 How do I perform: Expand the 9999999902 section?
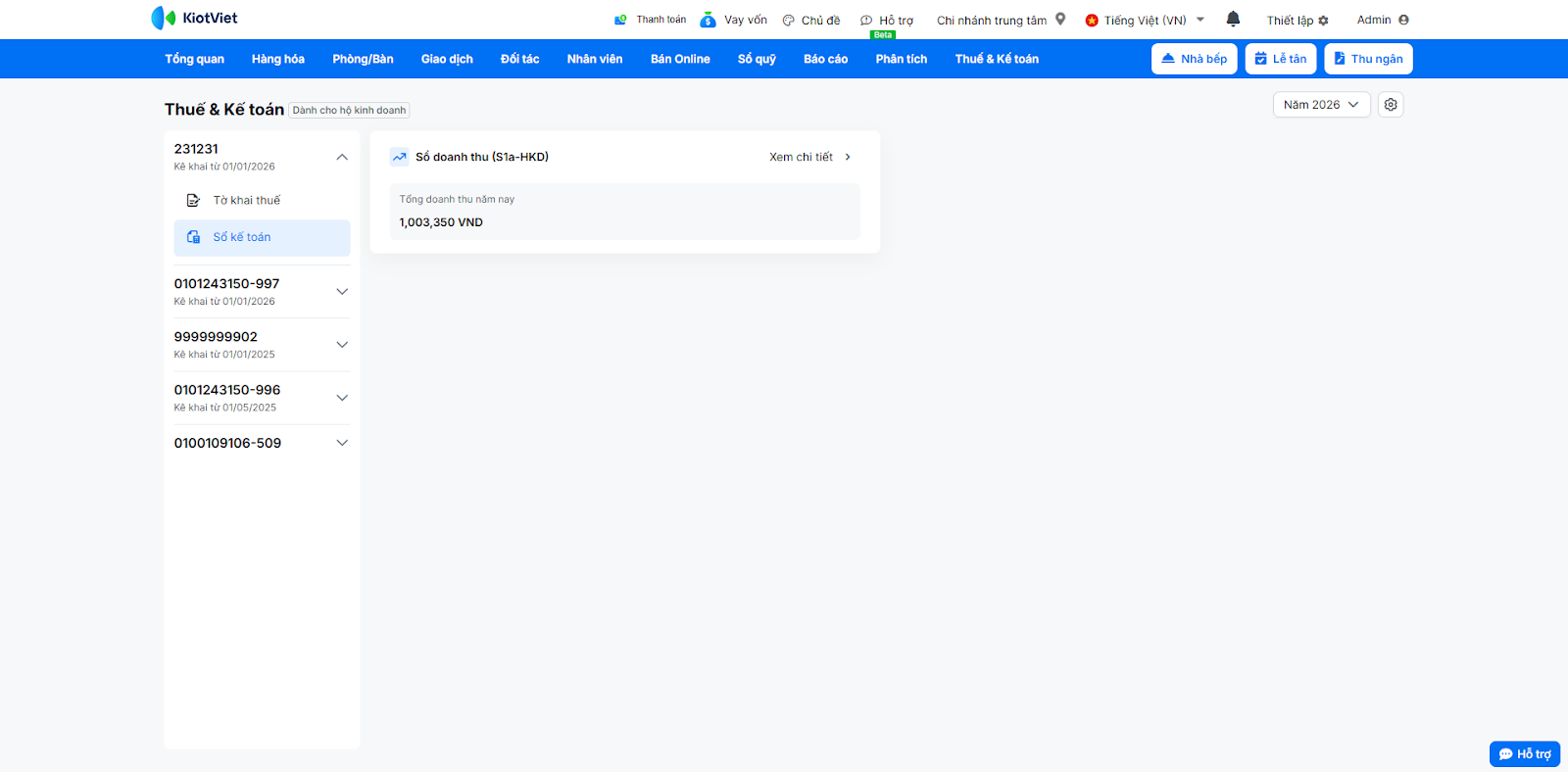342,345
